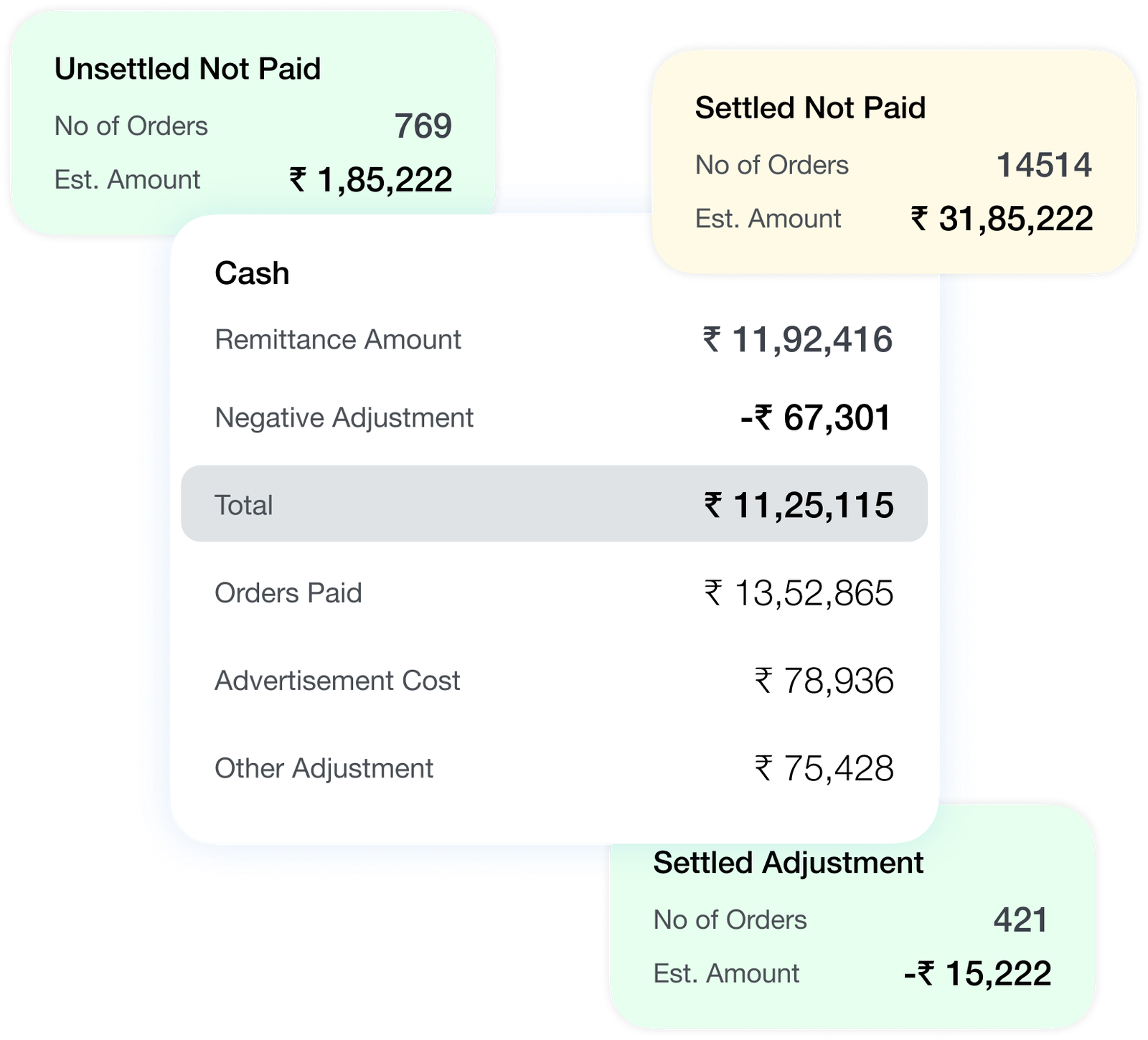The image size is (1148, 1040).
Task: Select the Negative Adjustment label
Action: click(344, 417)
